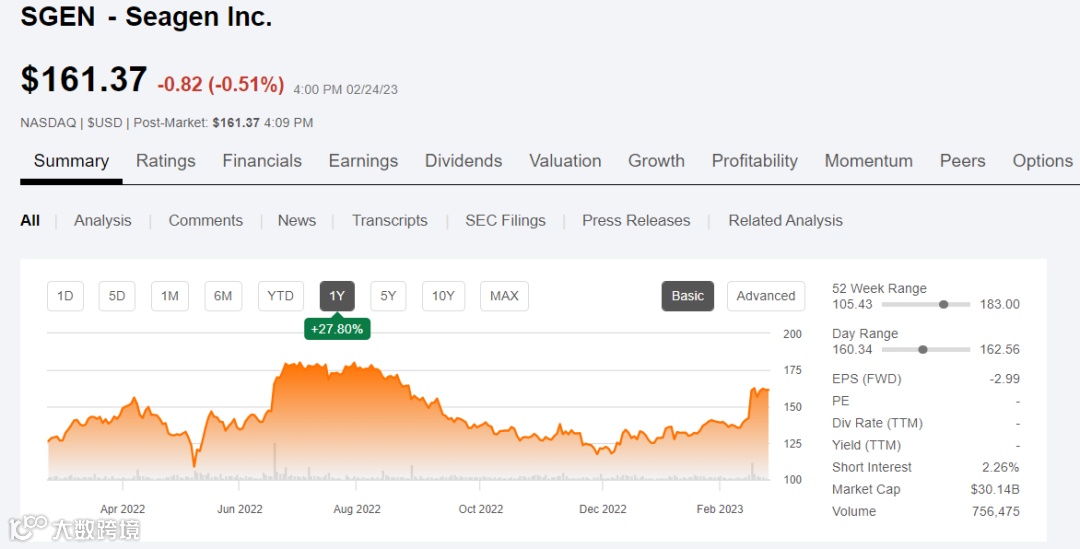Click the 52 Week Range slider marker
The height and width of the screenshot is (549, 1080).
[943, 304]
